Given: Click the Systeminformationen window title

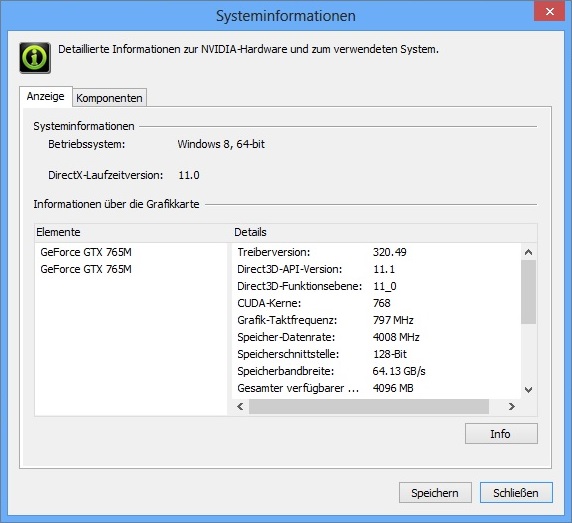Looking at the screenshot, I should [x=286, y=16].
